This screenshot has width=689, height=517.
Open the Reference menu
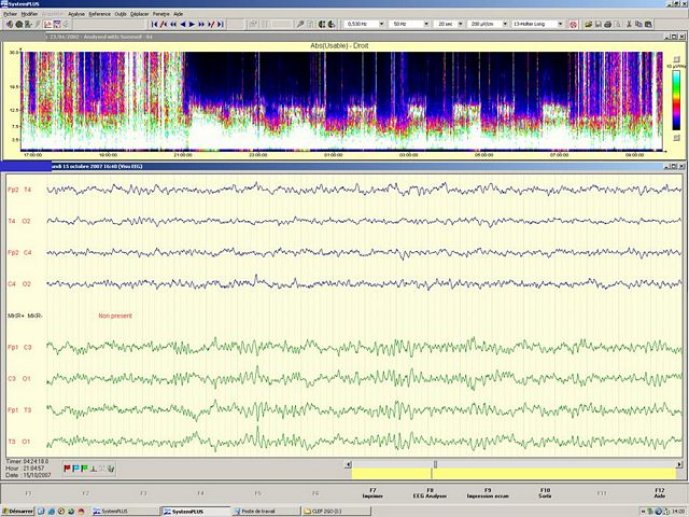click(x=100, y=14)
